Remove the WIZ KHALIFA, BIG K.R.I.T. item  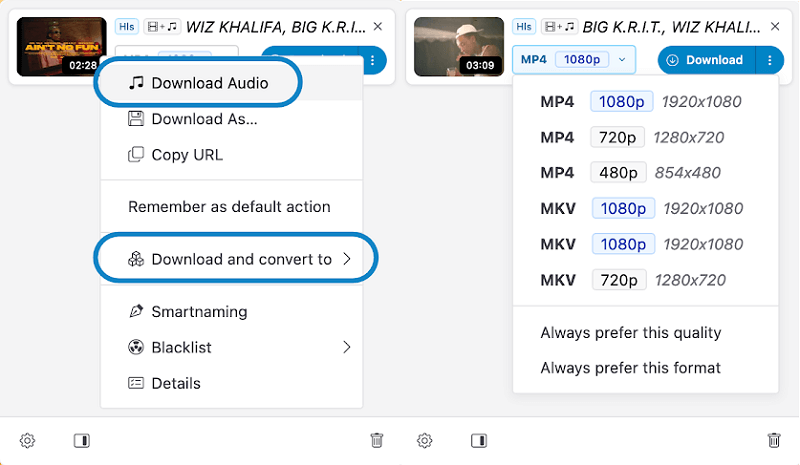(378, 26)
